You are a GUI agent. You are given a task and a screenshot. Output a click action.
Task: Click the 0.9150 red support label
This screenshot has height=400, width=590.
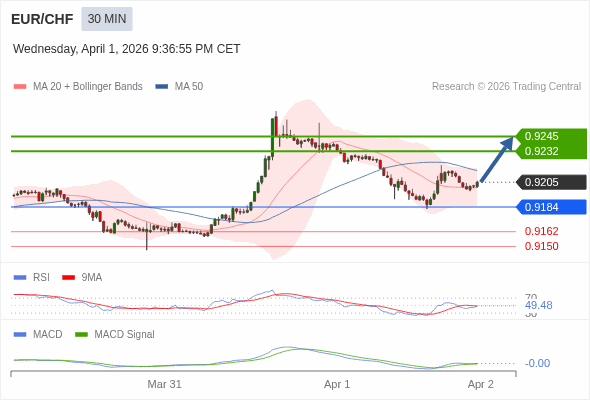tap(541, 246)
